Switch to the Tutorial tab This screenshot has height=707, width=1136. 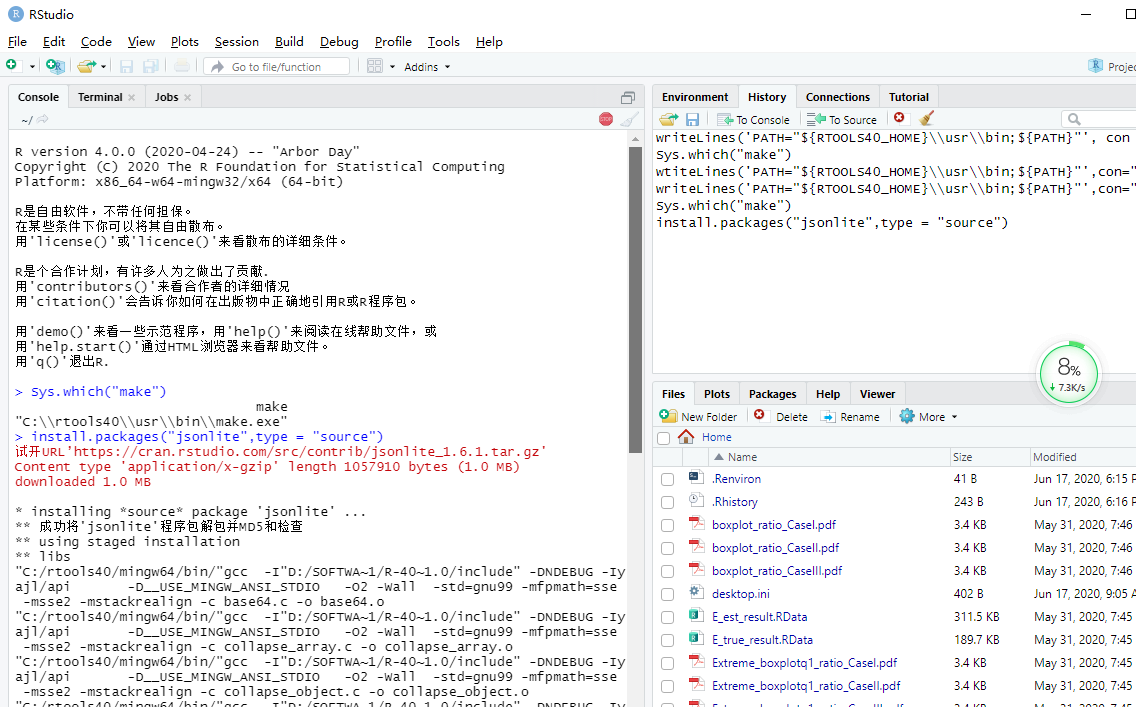[x=909, y=97]
